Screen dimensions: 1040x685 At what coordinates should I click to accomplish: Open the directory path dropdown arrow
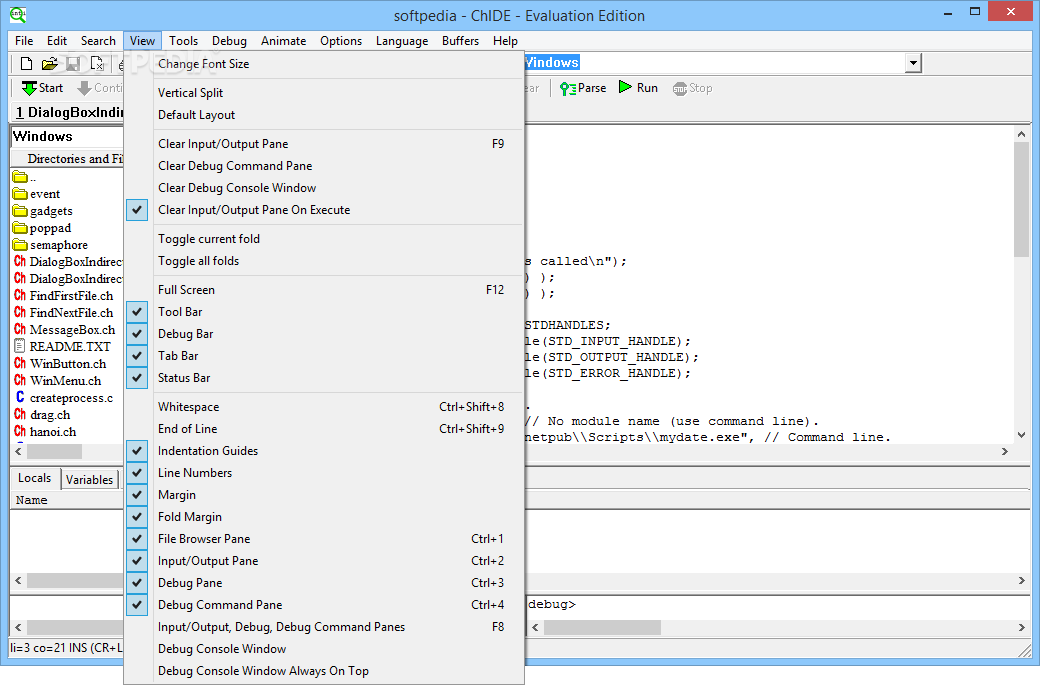pyautogui.click(x=913, y=63)
